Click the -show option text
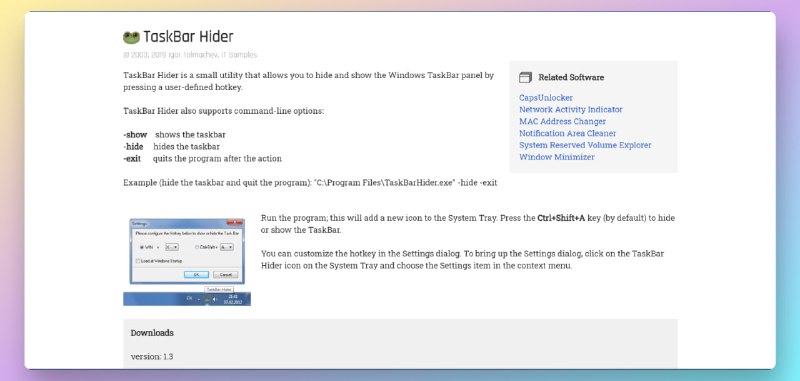Image resolution: width=800 pixels, height=381 pixels. pyautogui.click(x=135, y=135)
